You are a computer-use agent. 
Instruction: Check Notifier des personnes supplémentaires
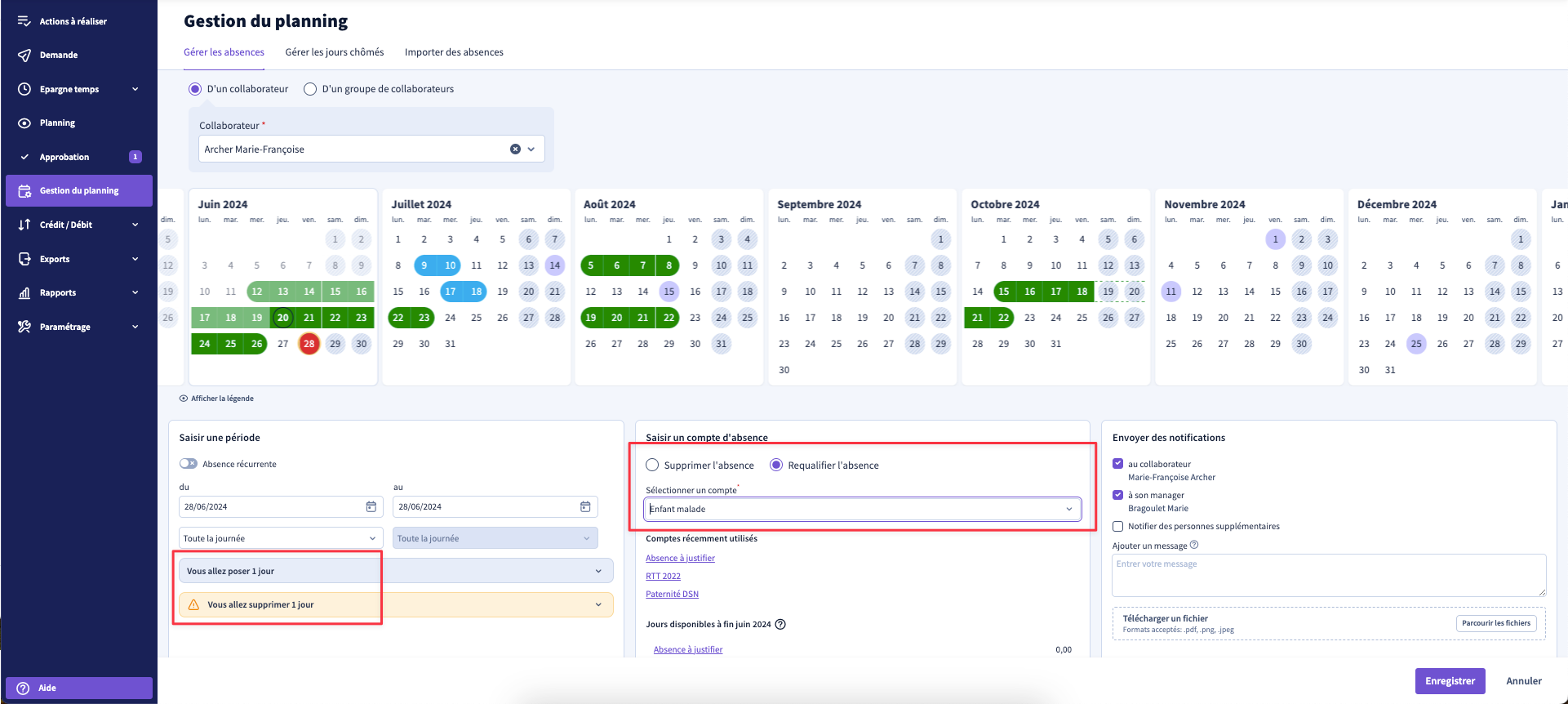[1117, 526]
